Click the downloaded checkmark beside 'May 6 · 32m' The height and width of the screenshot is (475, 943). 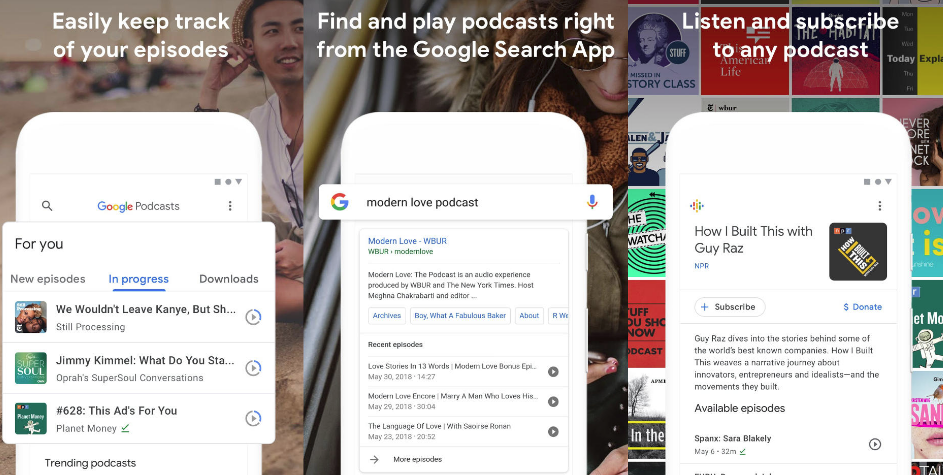click(743, 451)
